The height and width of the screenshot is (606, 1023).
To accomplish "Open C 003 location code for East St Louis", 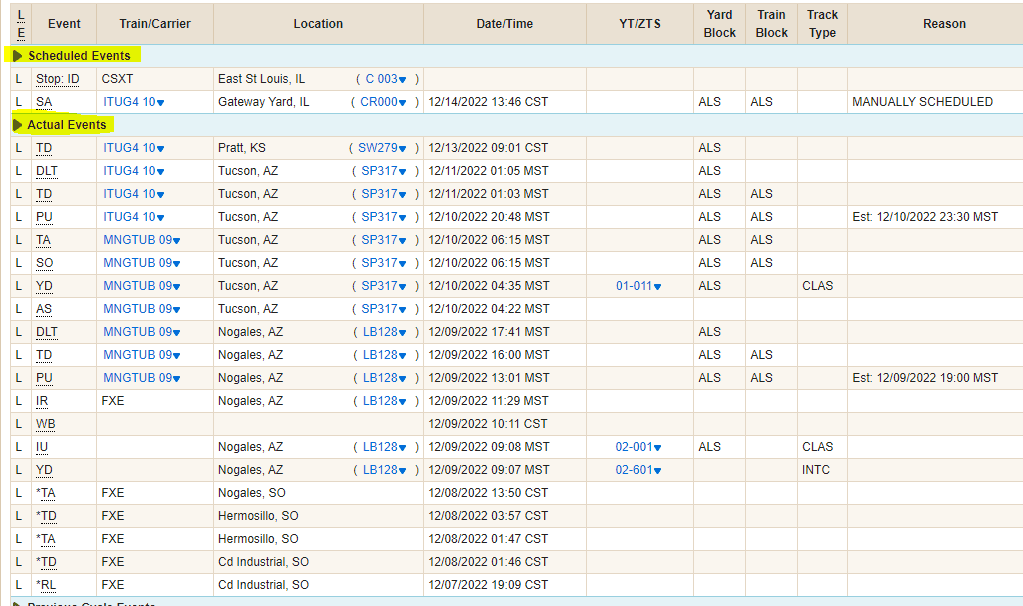I will pos(386,79).
